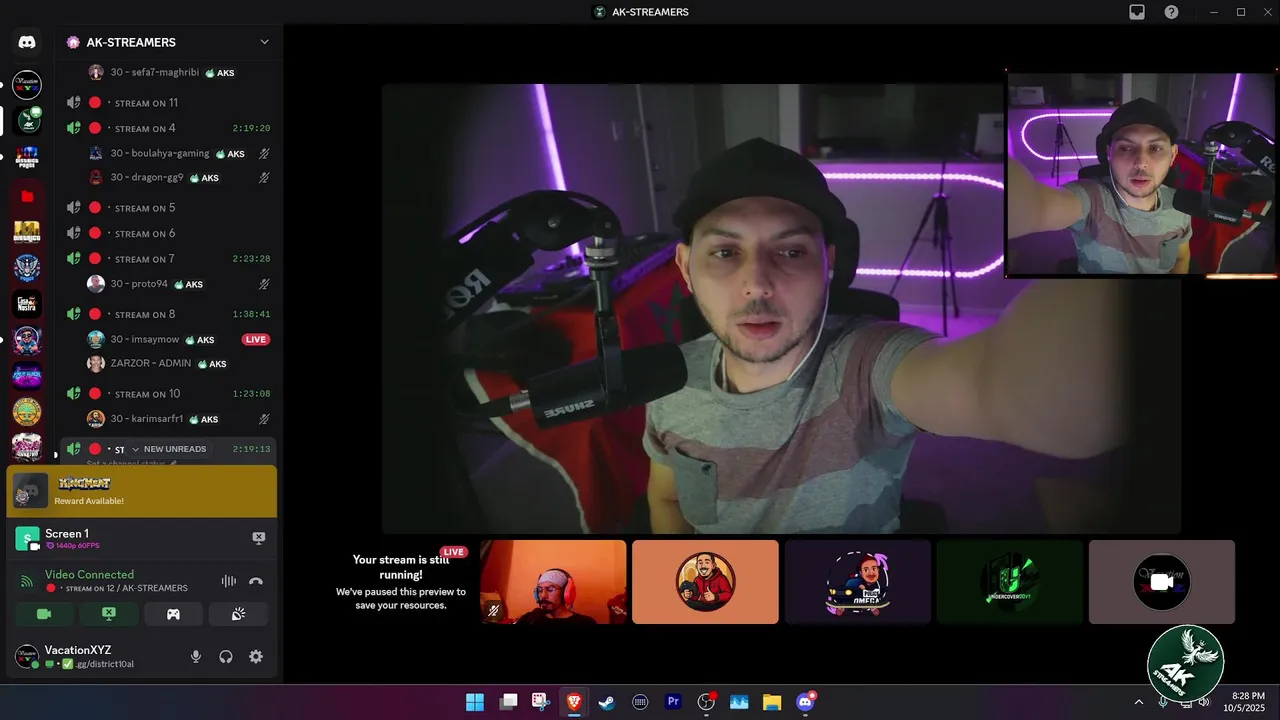Screen dimensions: 1280x720
Task: Click Stream on 12 / AK-STREAMERS link
Action: tap(126, 588)
